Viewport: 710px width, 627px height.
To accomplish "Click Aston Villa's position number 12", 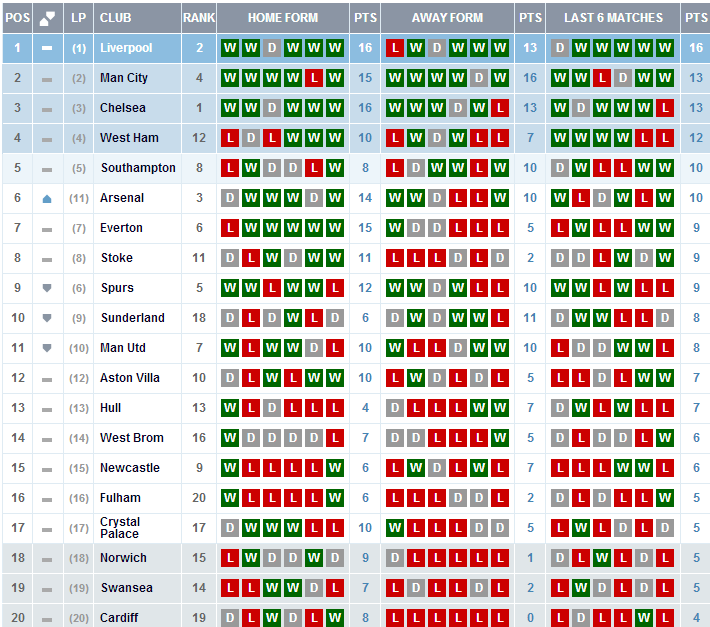I will pyautogui.click(x=18, y=378).
